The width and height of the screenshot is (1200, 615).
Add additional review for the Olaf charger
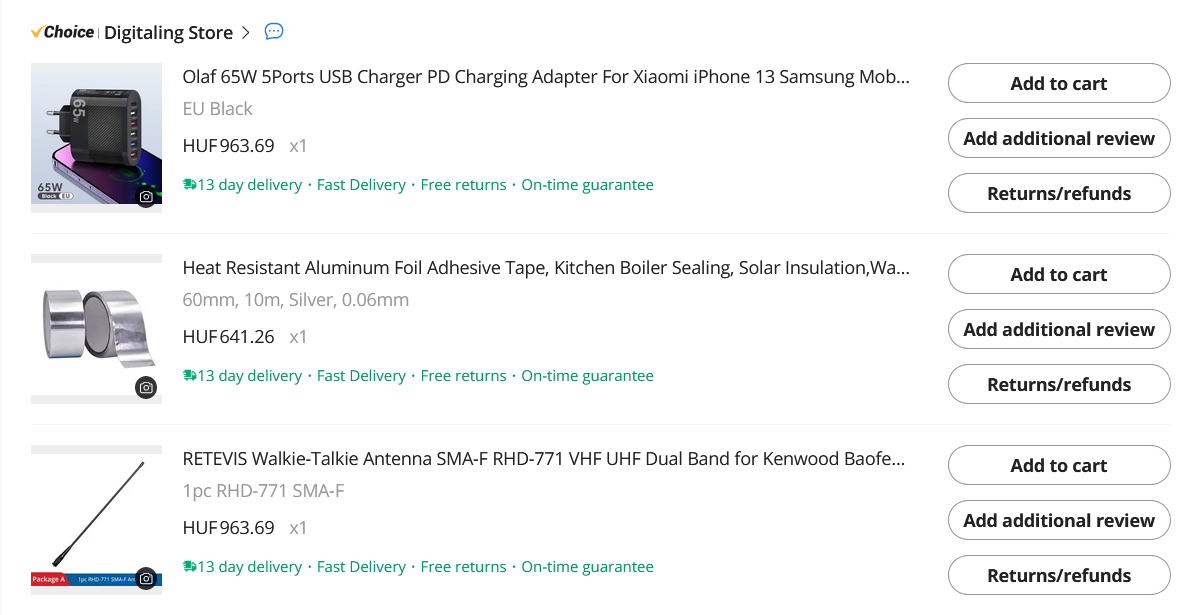pyautogui.click(x=1058, y=139)
